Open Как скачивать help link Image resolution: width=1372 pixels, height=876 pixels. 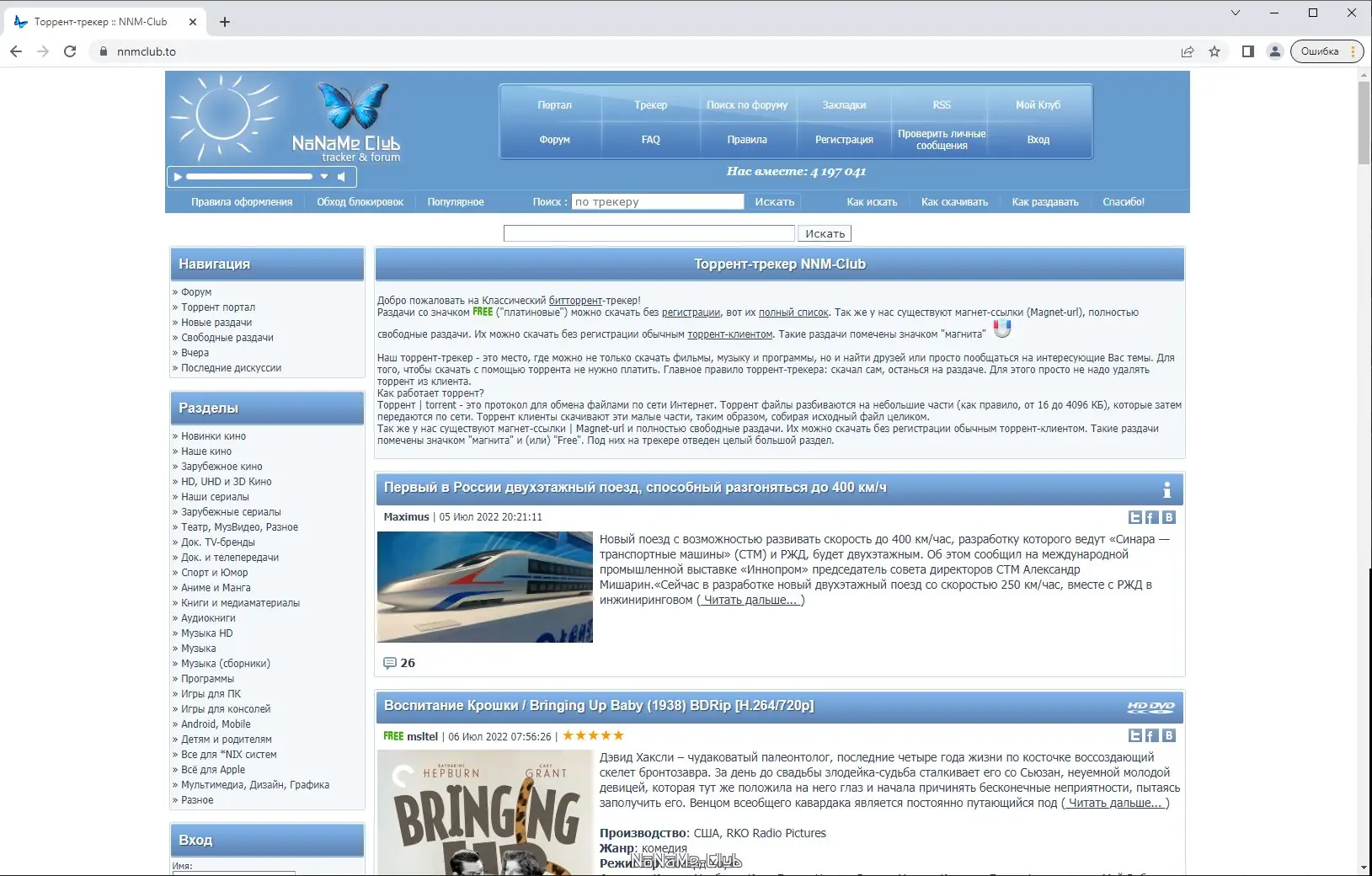[954, 202]
